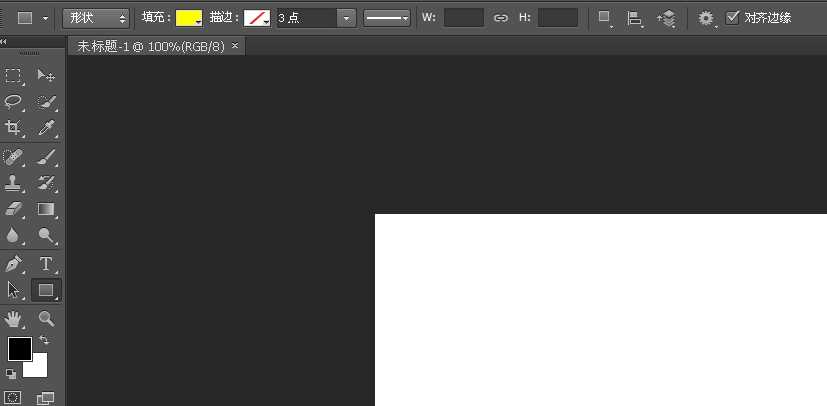Select the Rectangular Marquee tool
This screenshot has width=827, height=406.
coord(14,76)
